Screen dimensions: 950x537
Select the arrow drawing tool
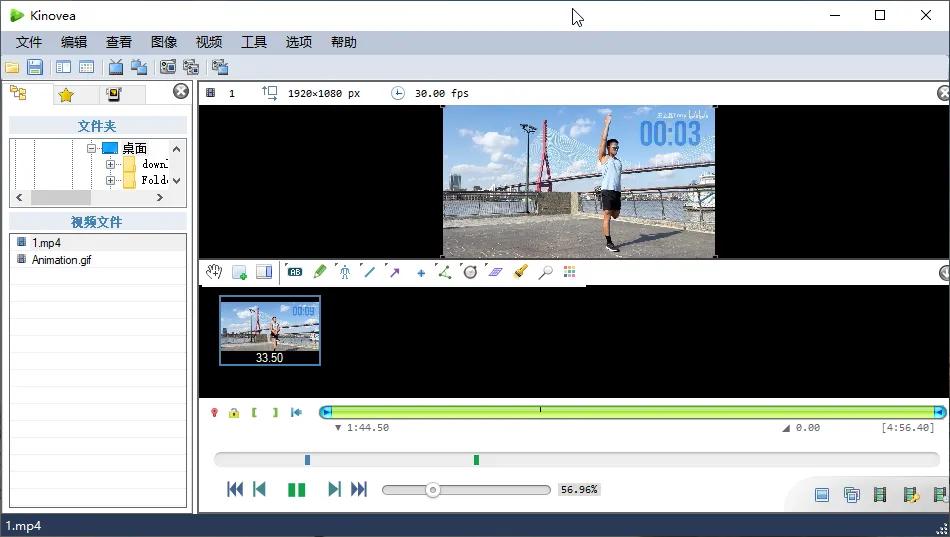[x=394, y=272]
